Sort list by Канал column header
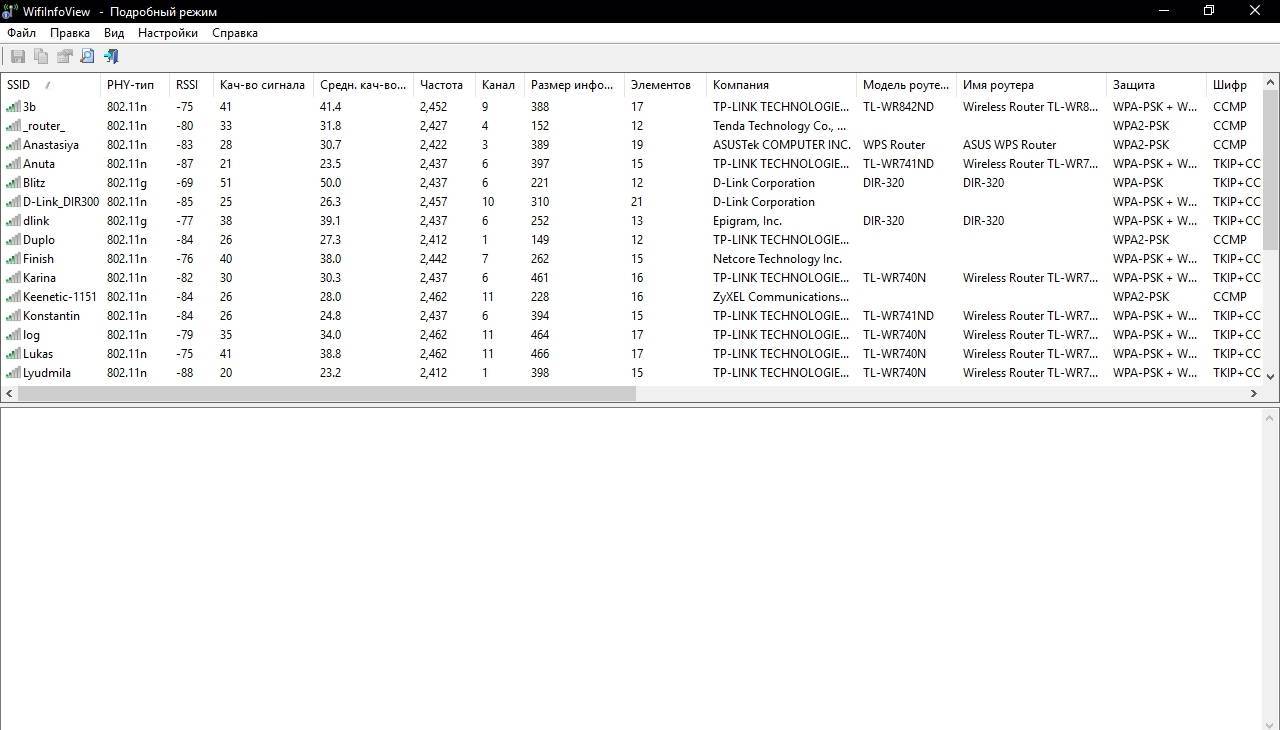The width and height of the screenshot is (1280, 730). point(498,85)
